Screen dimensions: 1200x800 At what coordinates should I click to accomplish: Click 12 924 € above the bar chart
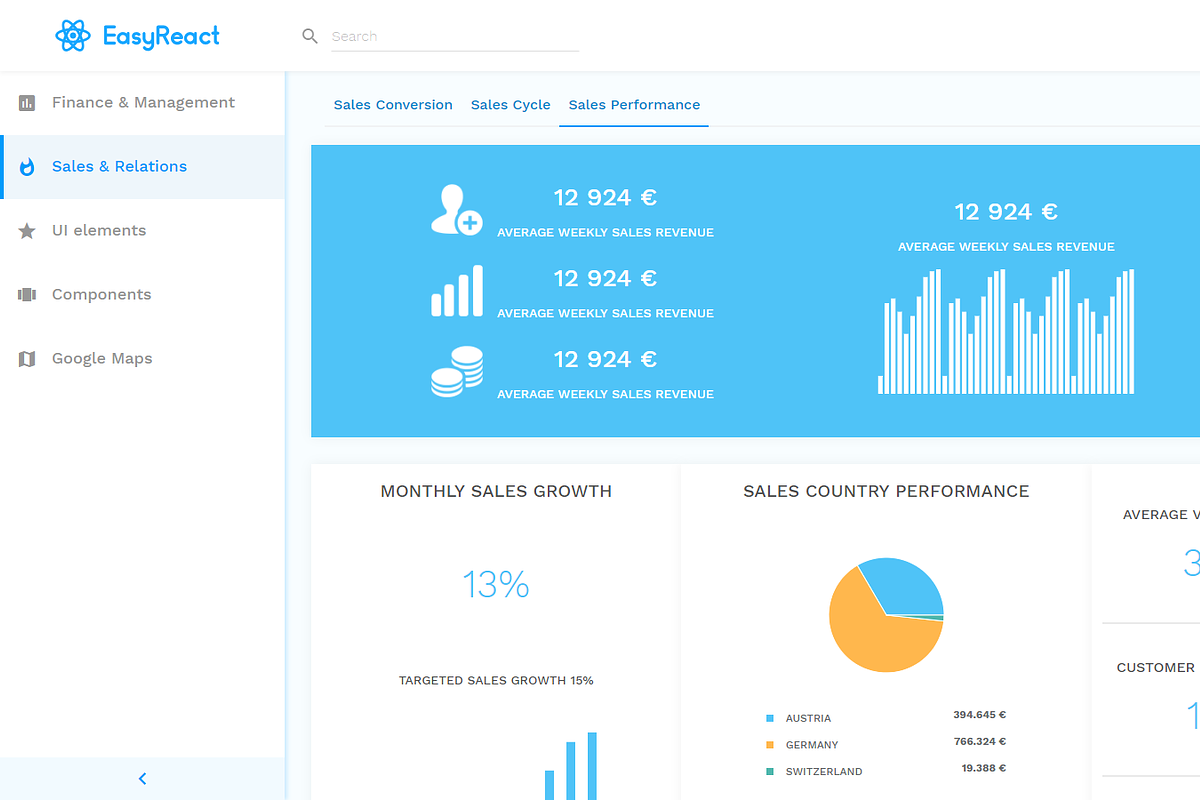[x=1006, y=212]
